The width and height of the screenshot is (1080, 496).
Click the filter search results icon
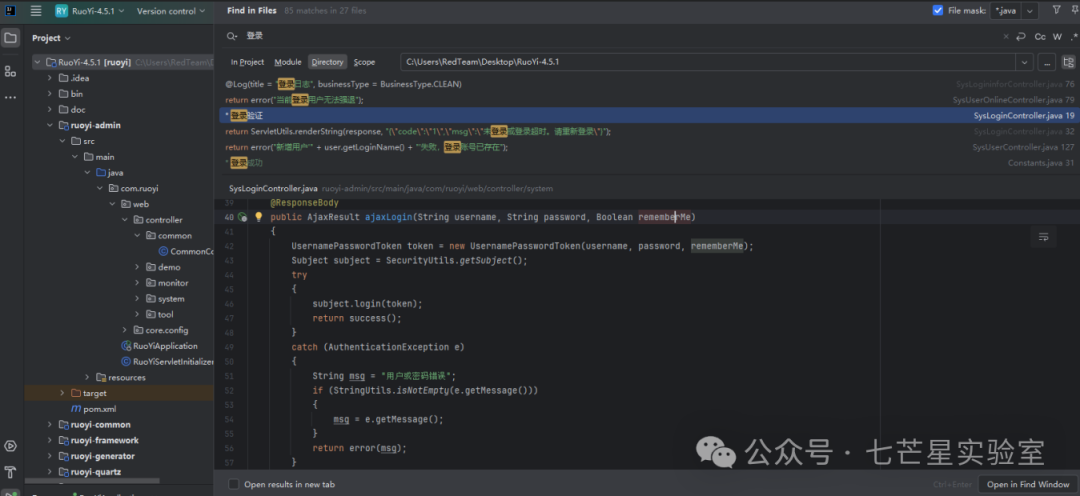1057,10
